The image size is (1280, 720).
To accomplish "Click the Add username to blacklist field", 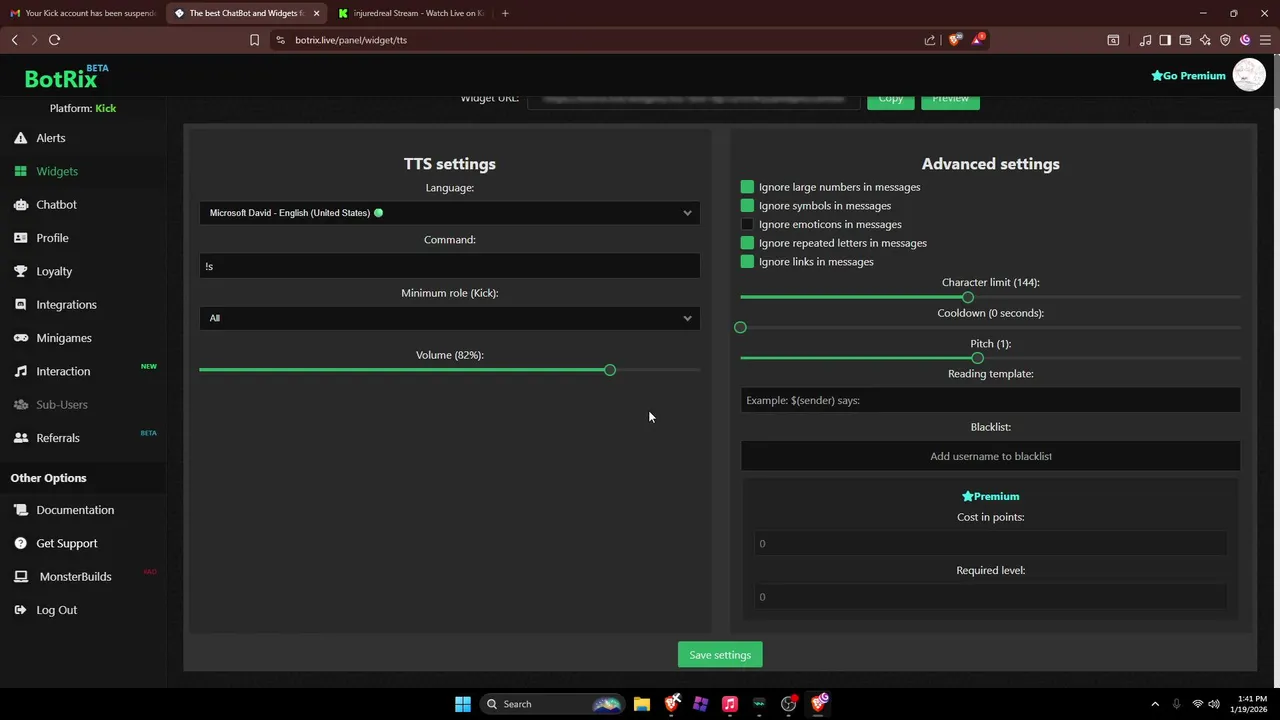I will point(990,456).
